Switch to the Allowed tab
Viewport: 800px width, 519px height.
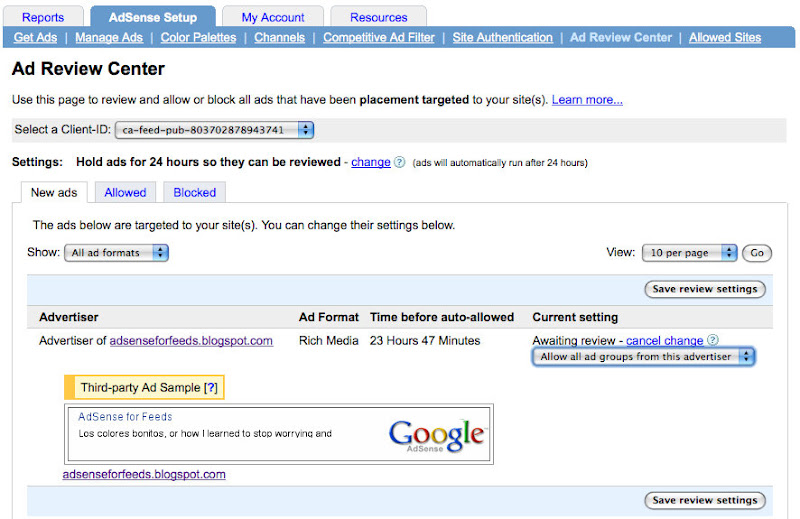pyautogui.click(x=126, y=192)
